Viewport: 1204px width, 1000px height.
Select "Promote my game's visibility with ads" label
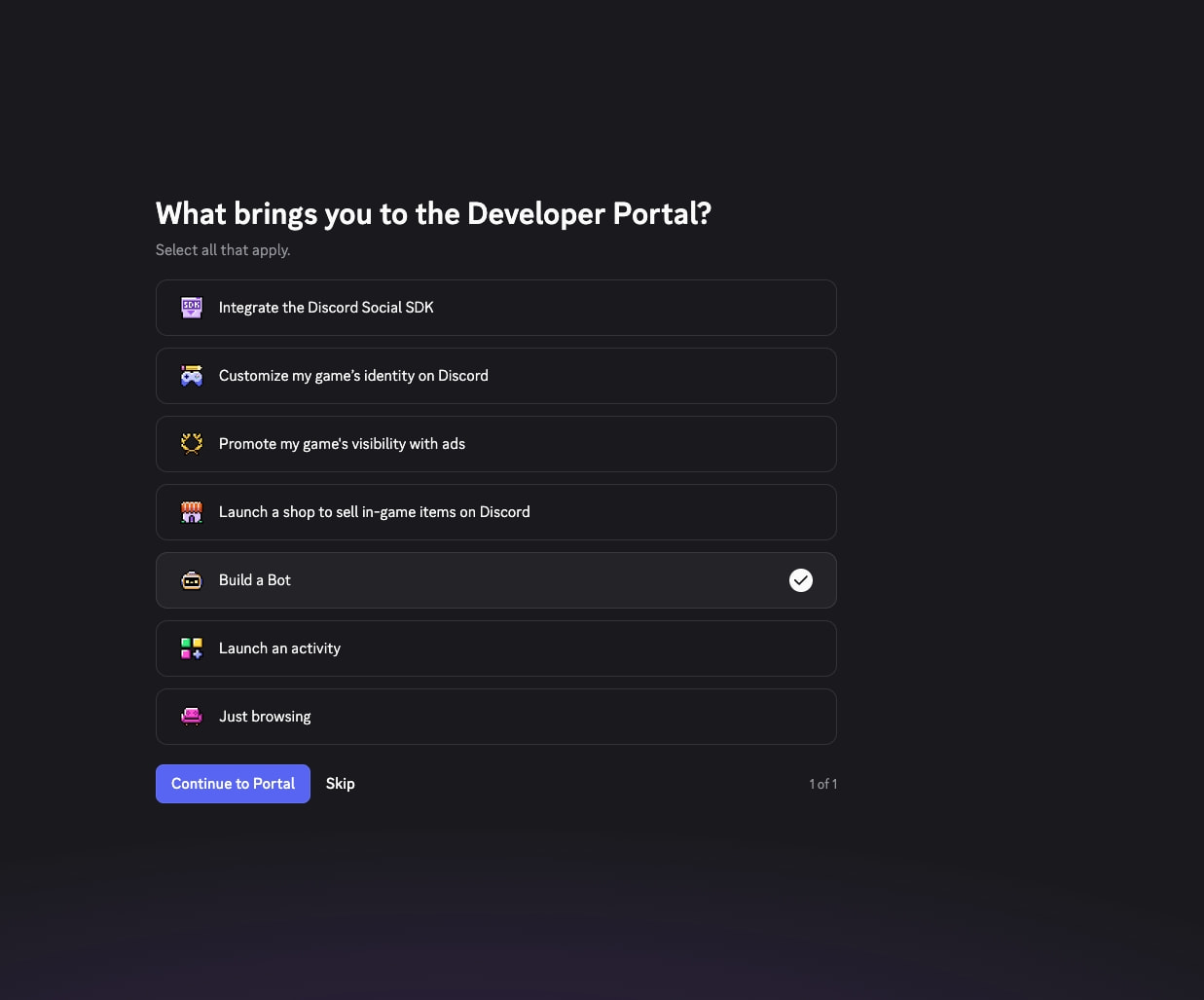point(342,444)
